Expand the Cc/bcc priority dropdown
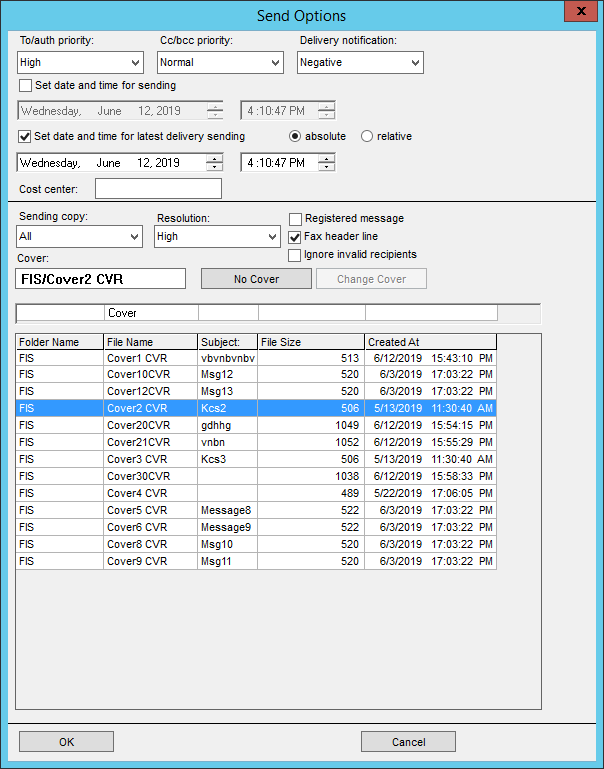The image size is (604, 769). coord(219,62)
